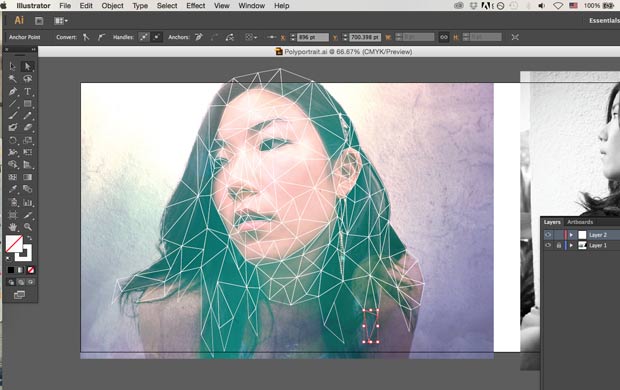This screenshot has width=620, height=390.
Task: Remove selected anchor points button
Action: point(198,37)
